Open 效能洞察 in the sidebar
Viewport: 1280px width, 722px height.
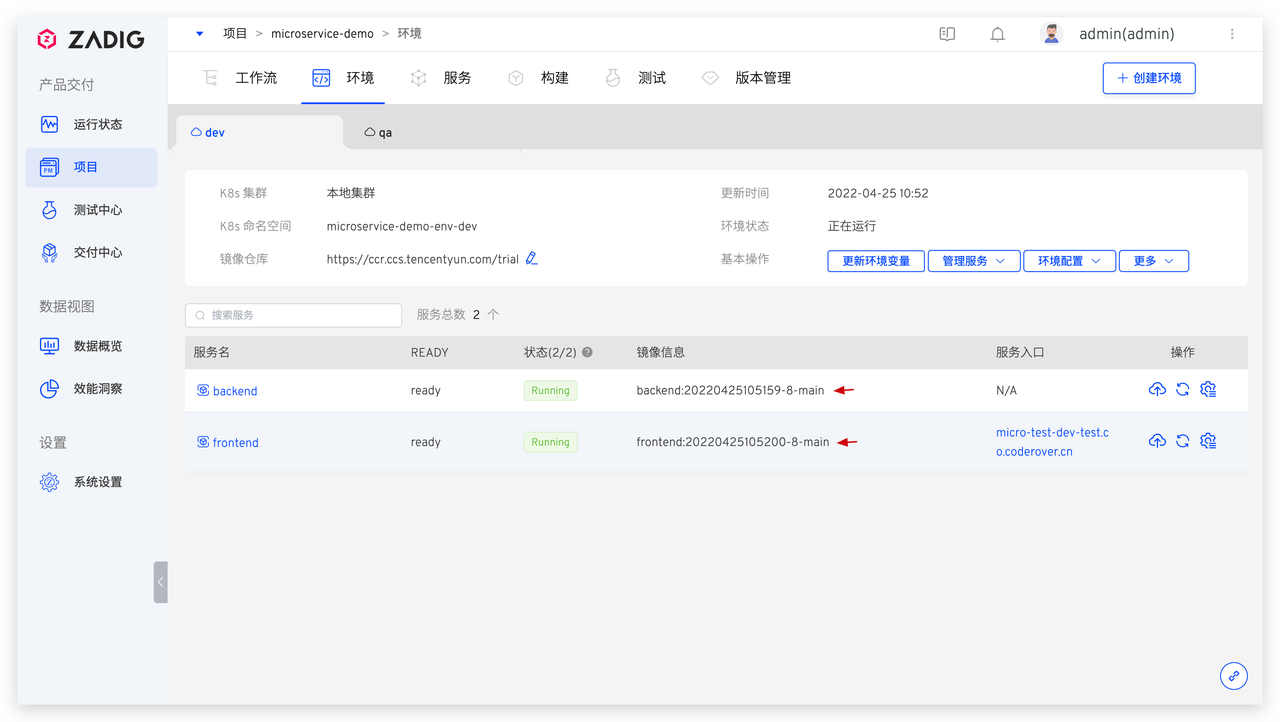[x=91, y=389]
